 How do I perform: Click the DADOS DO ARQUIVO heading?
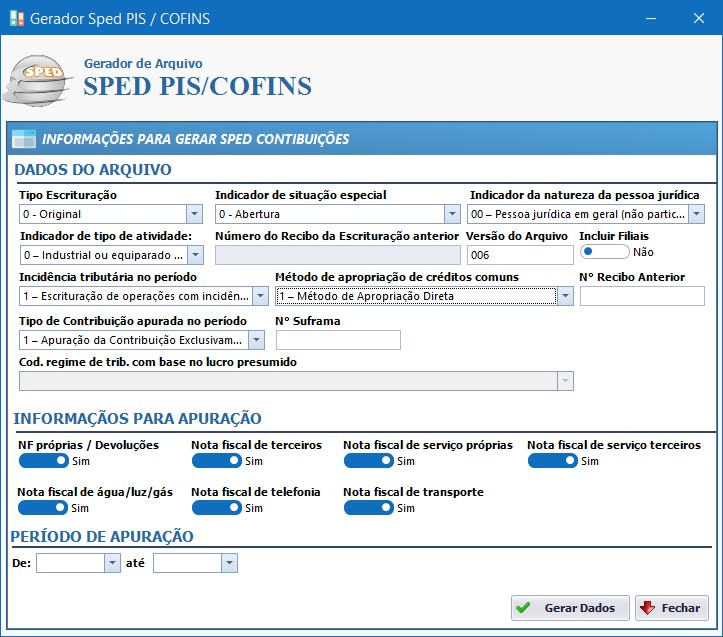[x=93, y=170]
